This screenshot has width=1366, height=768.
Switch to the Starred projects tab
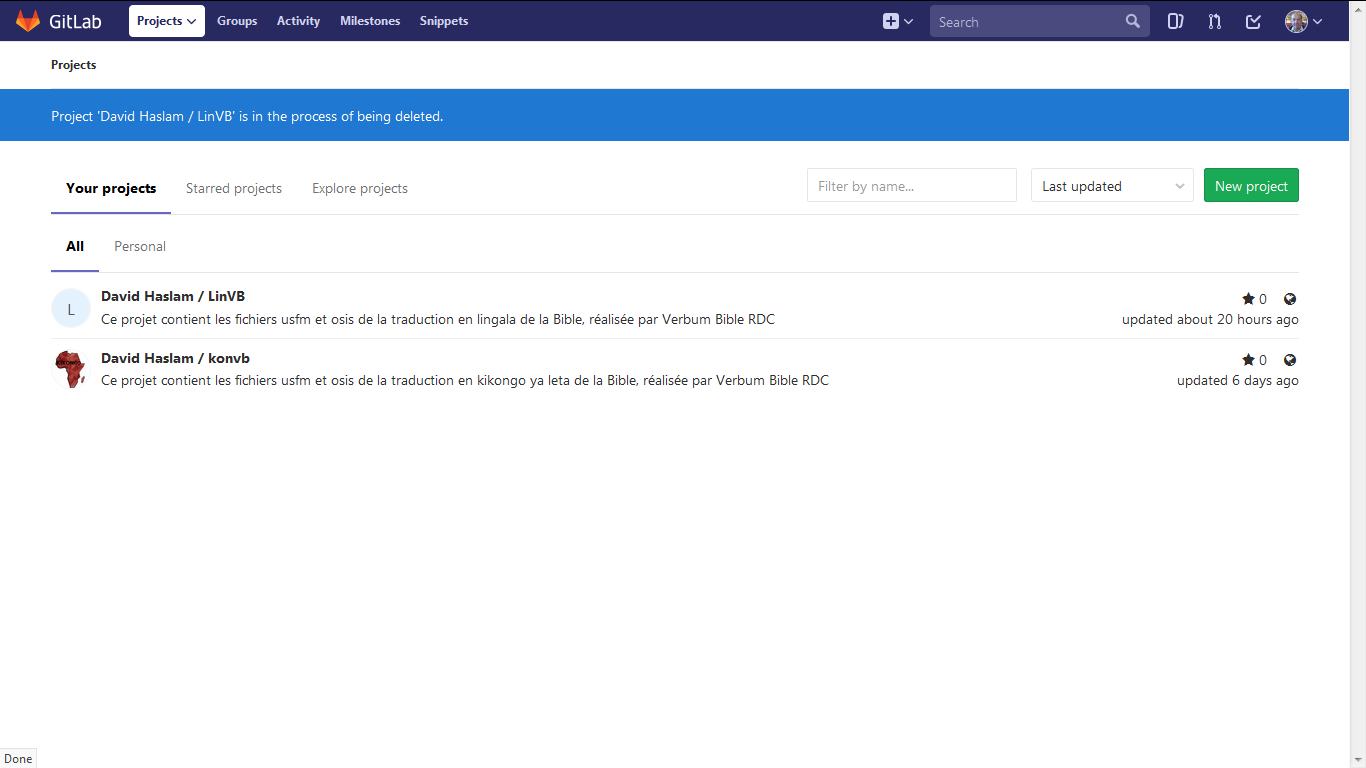coord(234,188)
